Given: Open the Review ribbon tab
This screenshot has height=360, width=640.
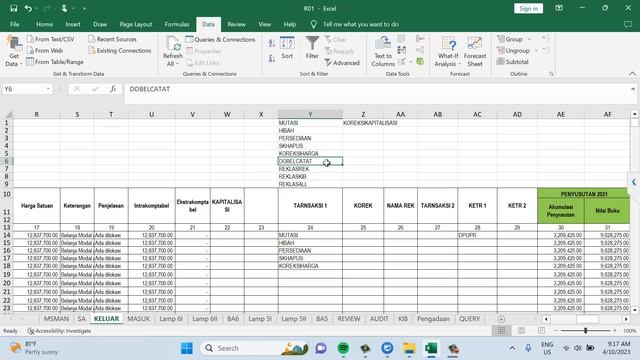Looking at the screenshot, I should [x=236, y=24].
